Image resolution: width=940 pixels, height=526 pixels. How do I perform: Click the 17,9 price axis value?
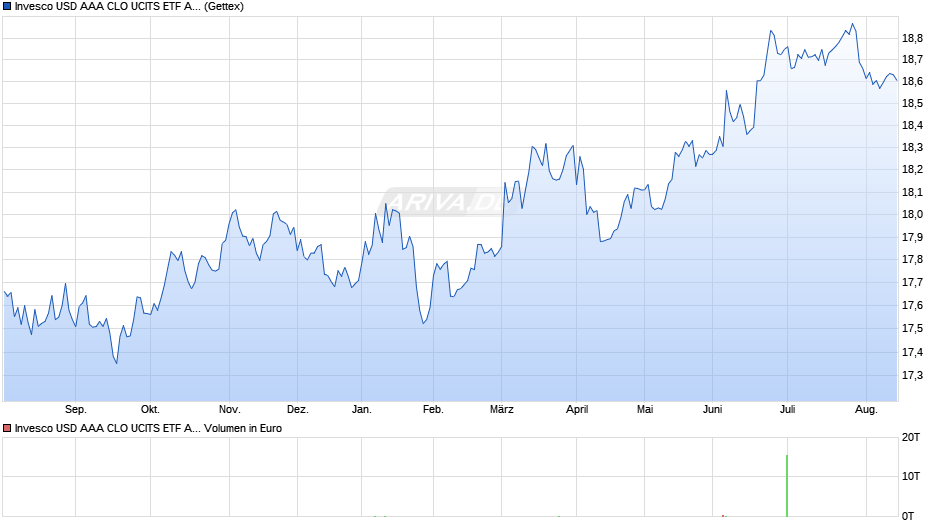pos(912,238)
